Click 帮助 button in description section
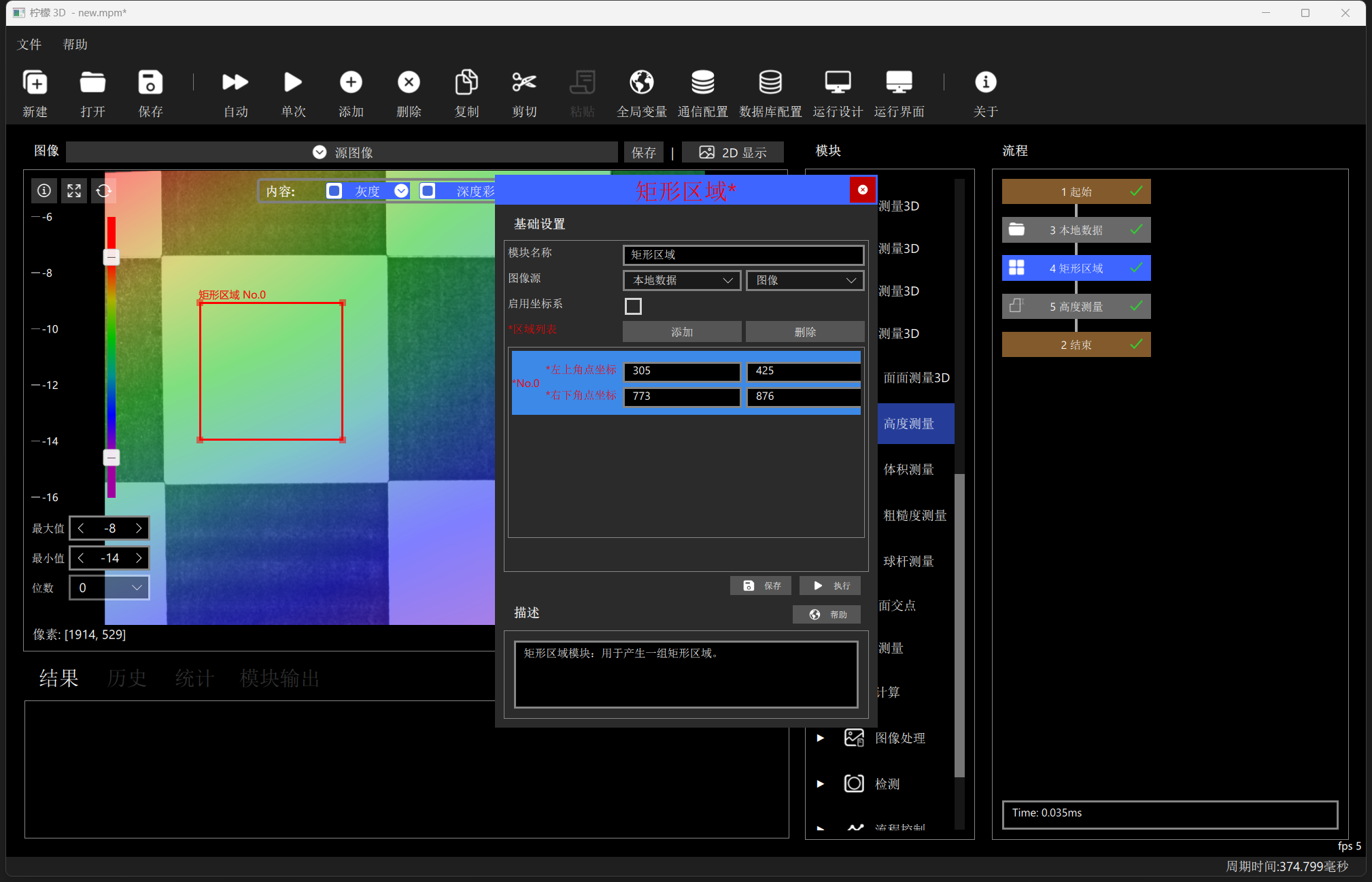This screenshot has height=882, width=1372. pyautogui.click(x=827, y=614)
